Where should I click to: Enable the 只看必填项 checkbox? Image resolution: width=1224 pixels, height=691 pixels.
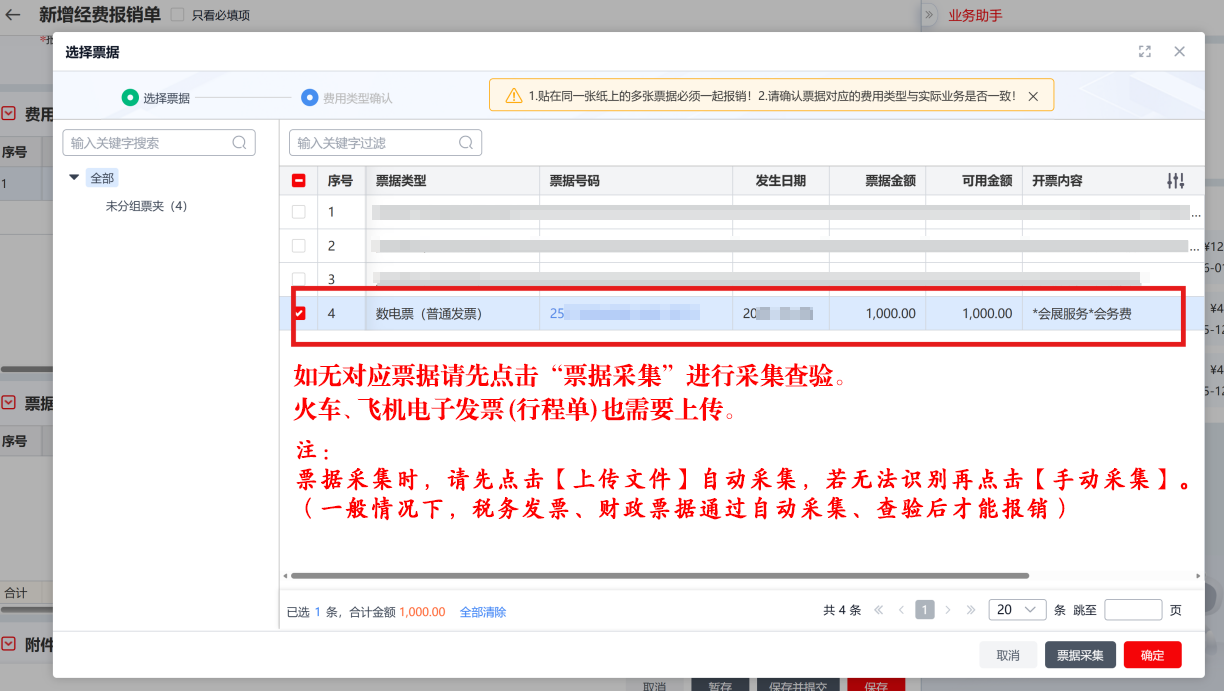(177, 15)
